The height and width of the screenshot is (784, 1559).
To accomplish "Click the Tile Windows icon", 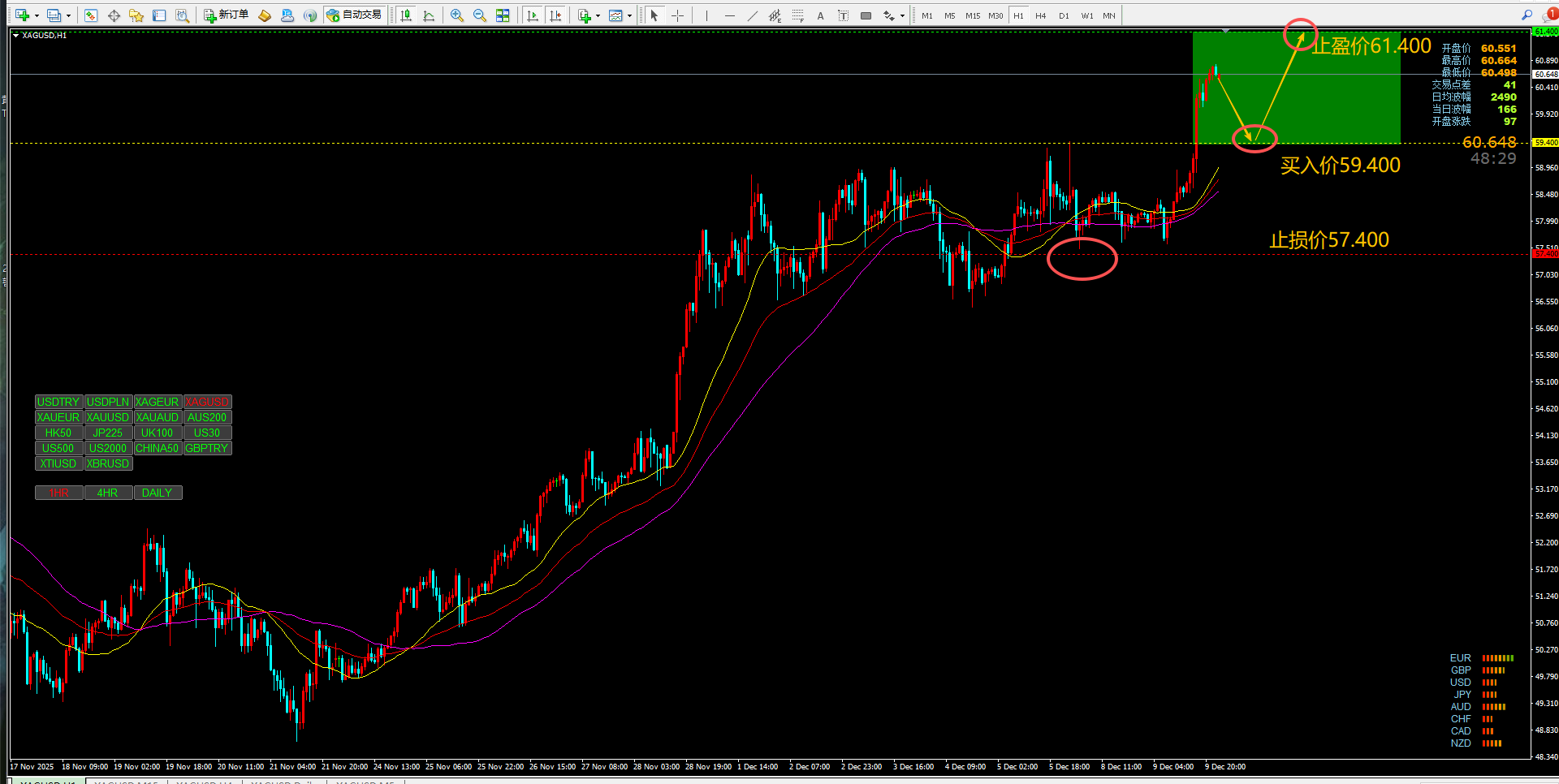I will (503, 15).
